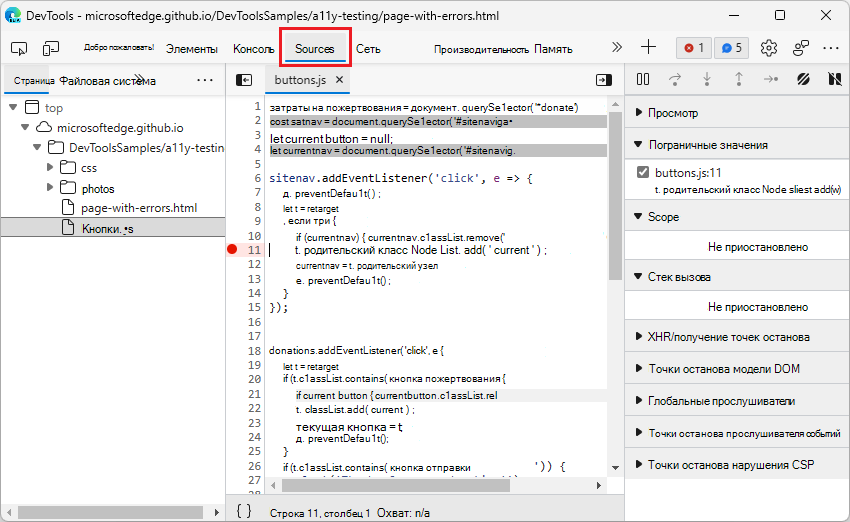Open the Память tab
The height and width of the screenshot is (522, 850).
click(553, 49)
